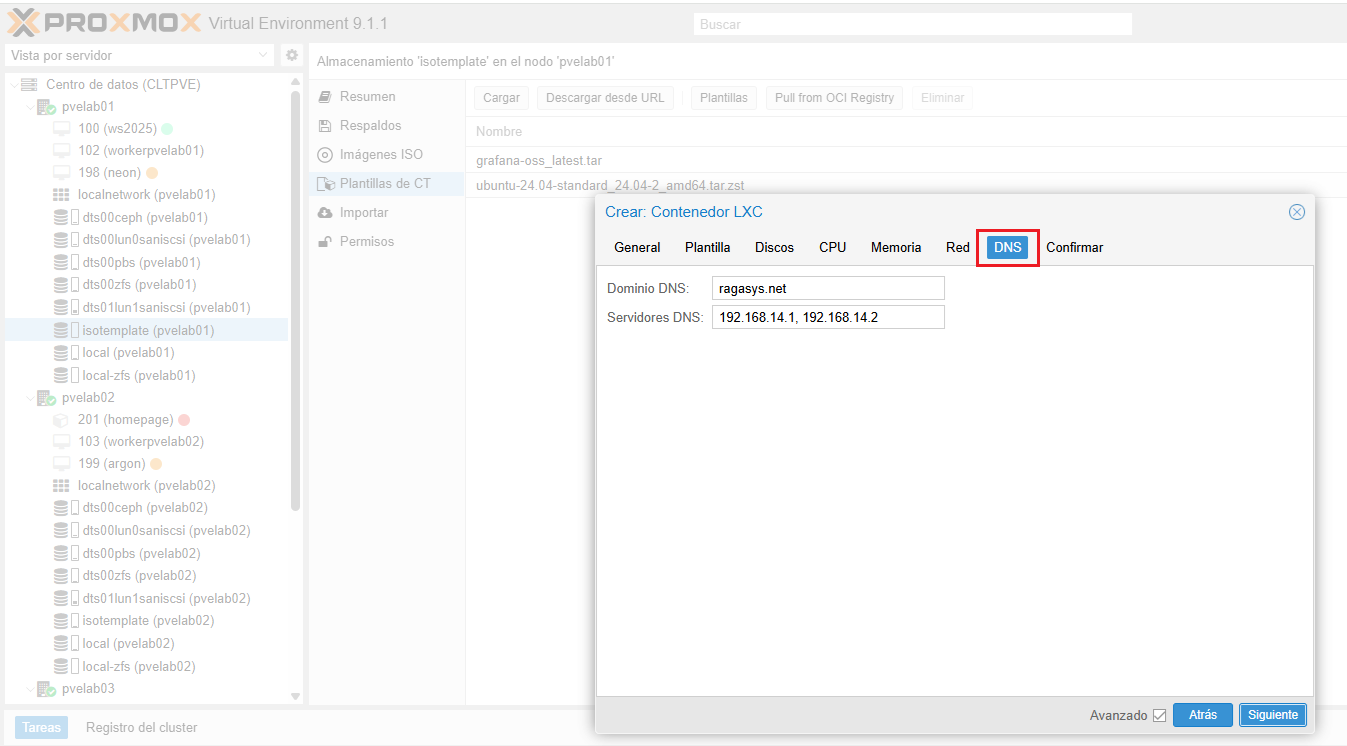
Task: Click node icon for pvelab03
Action: tap(46, 688)
